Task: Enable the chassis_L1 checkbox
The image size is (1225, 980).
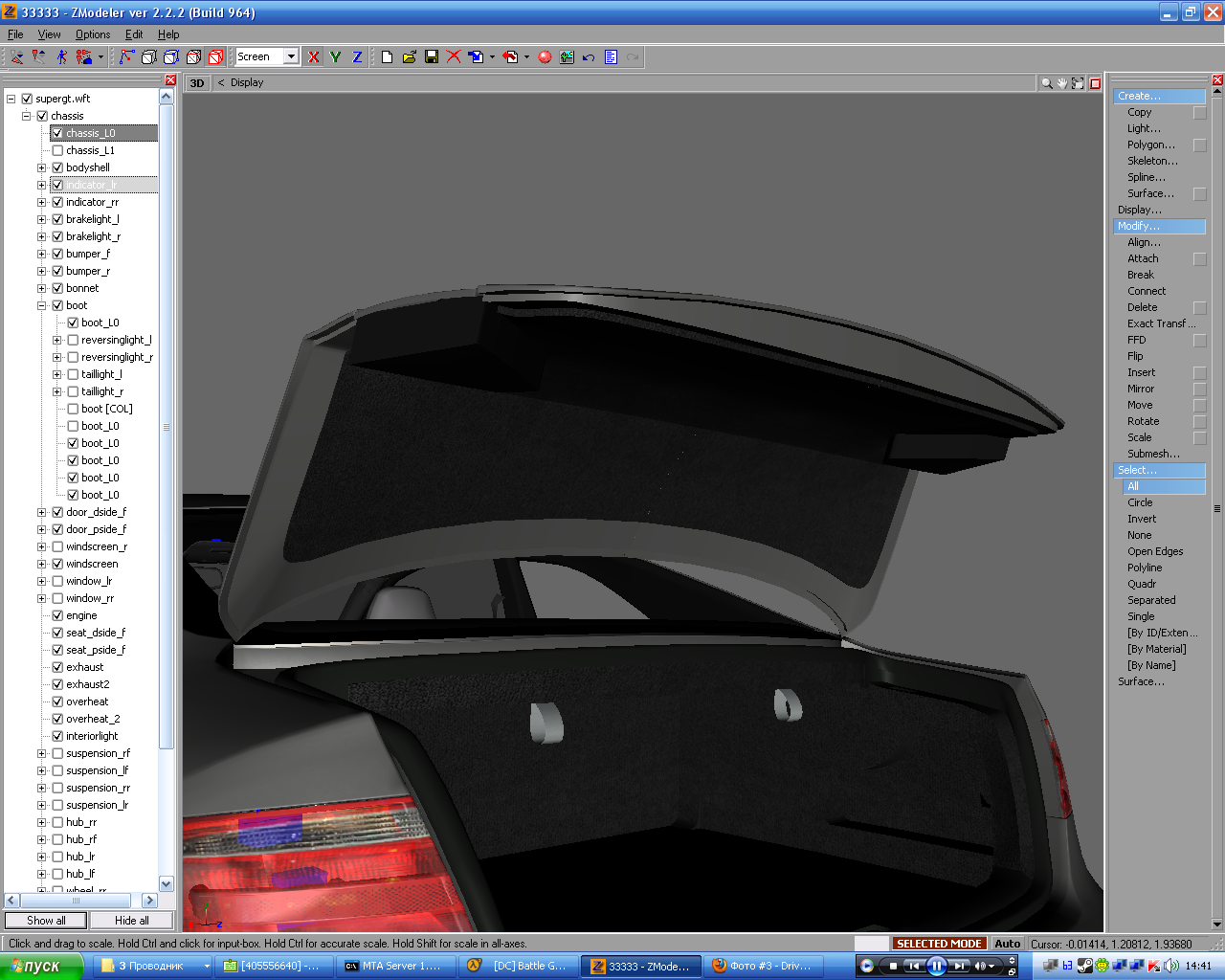Action: pos(57,150)
